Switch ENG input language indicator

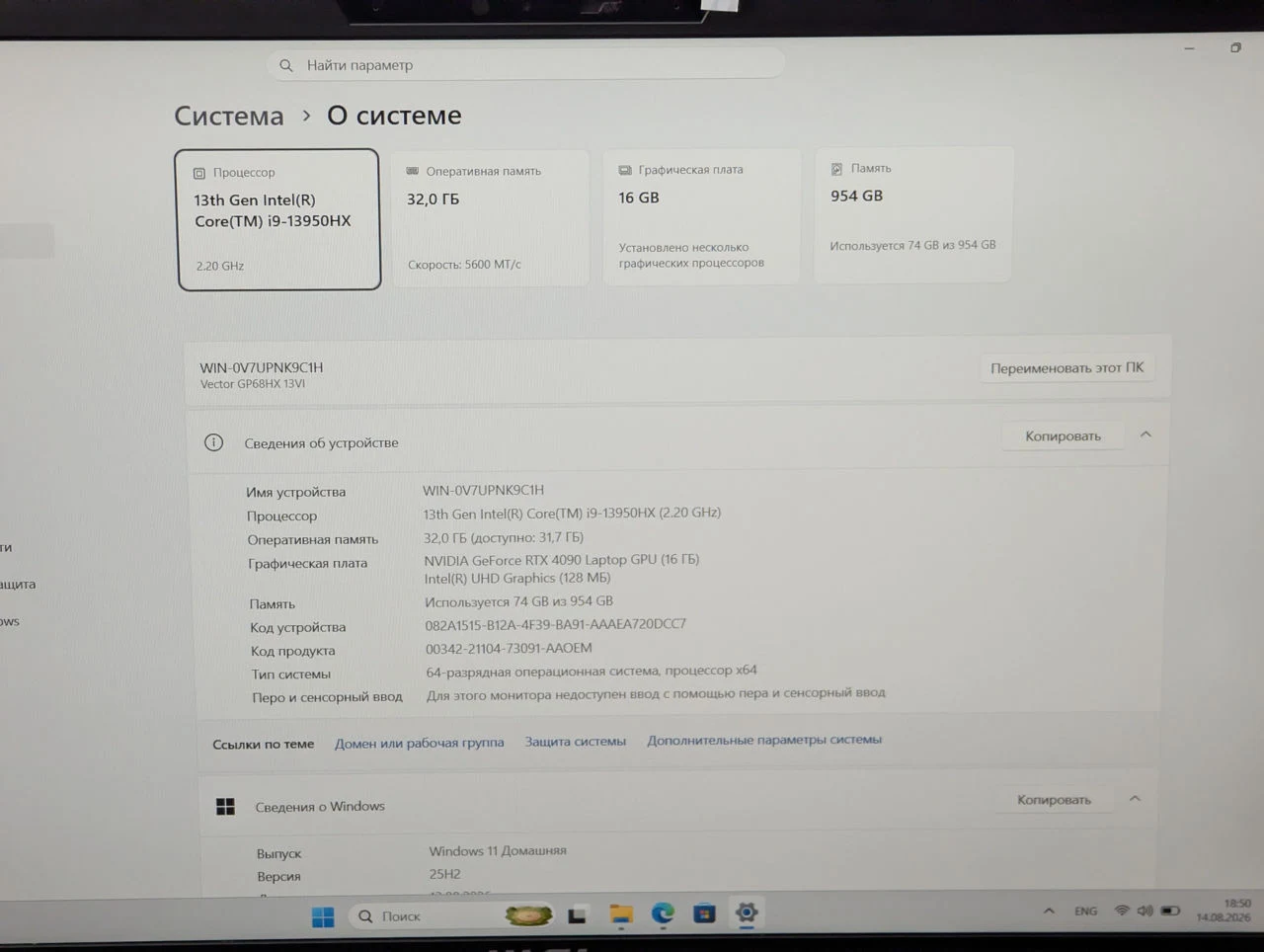1085,911
